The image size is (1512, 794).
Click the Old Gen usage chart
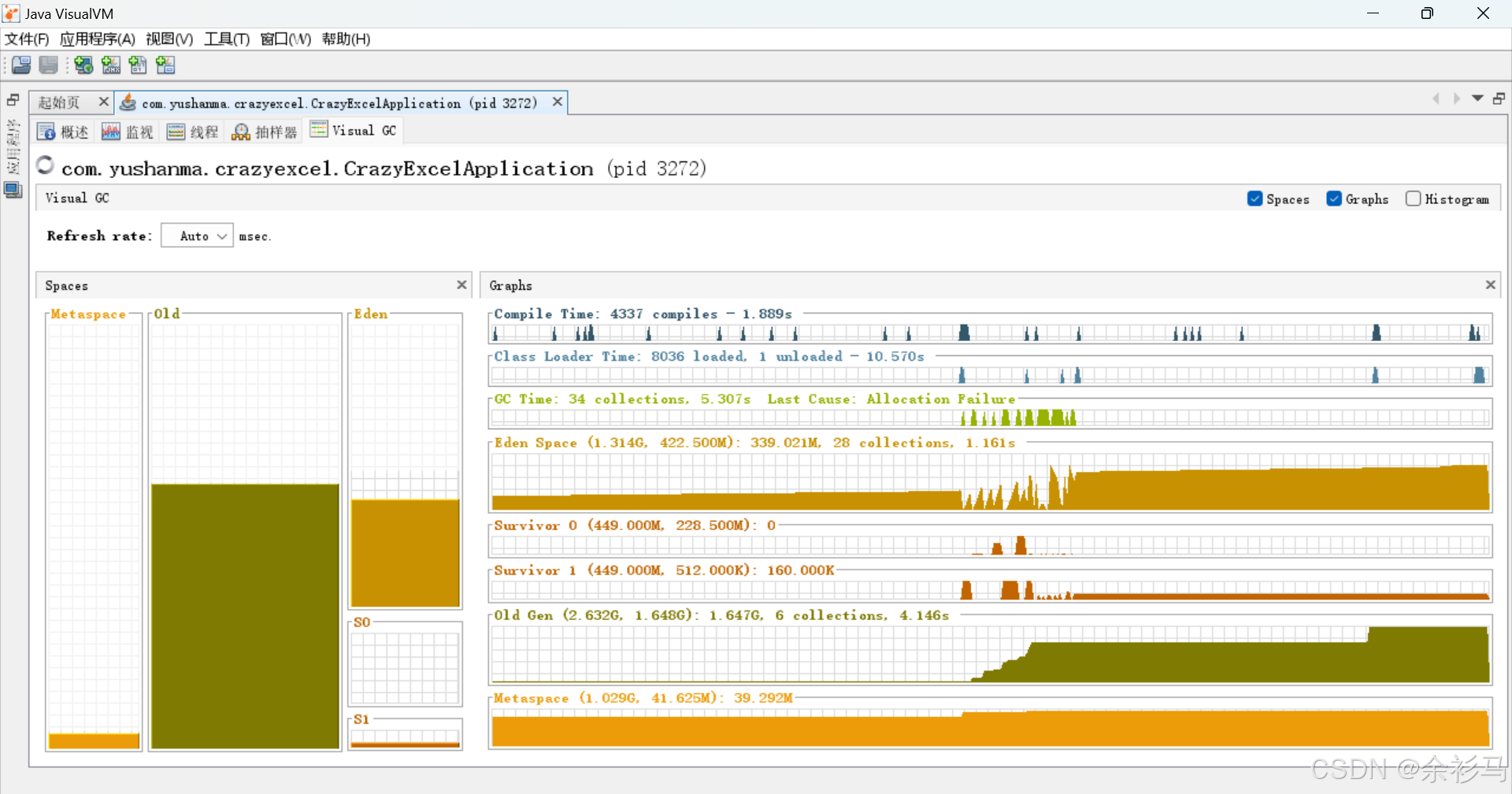990,654
